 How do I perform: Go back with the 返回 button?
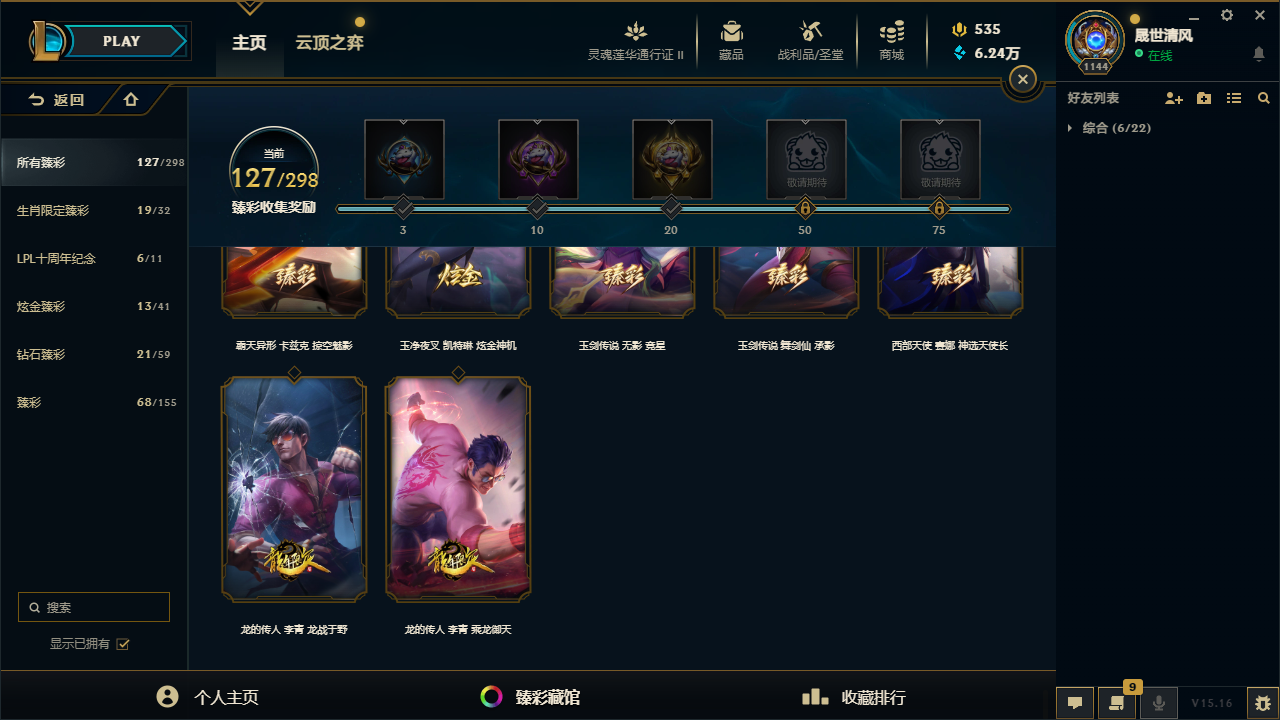(56, 100)
